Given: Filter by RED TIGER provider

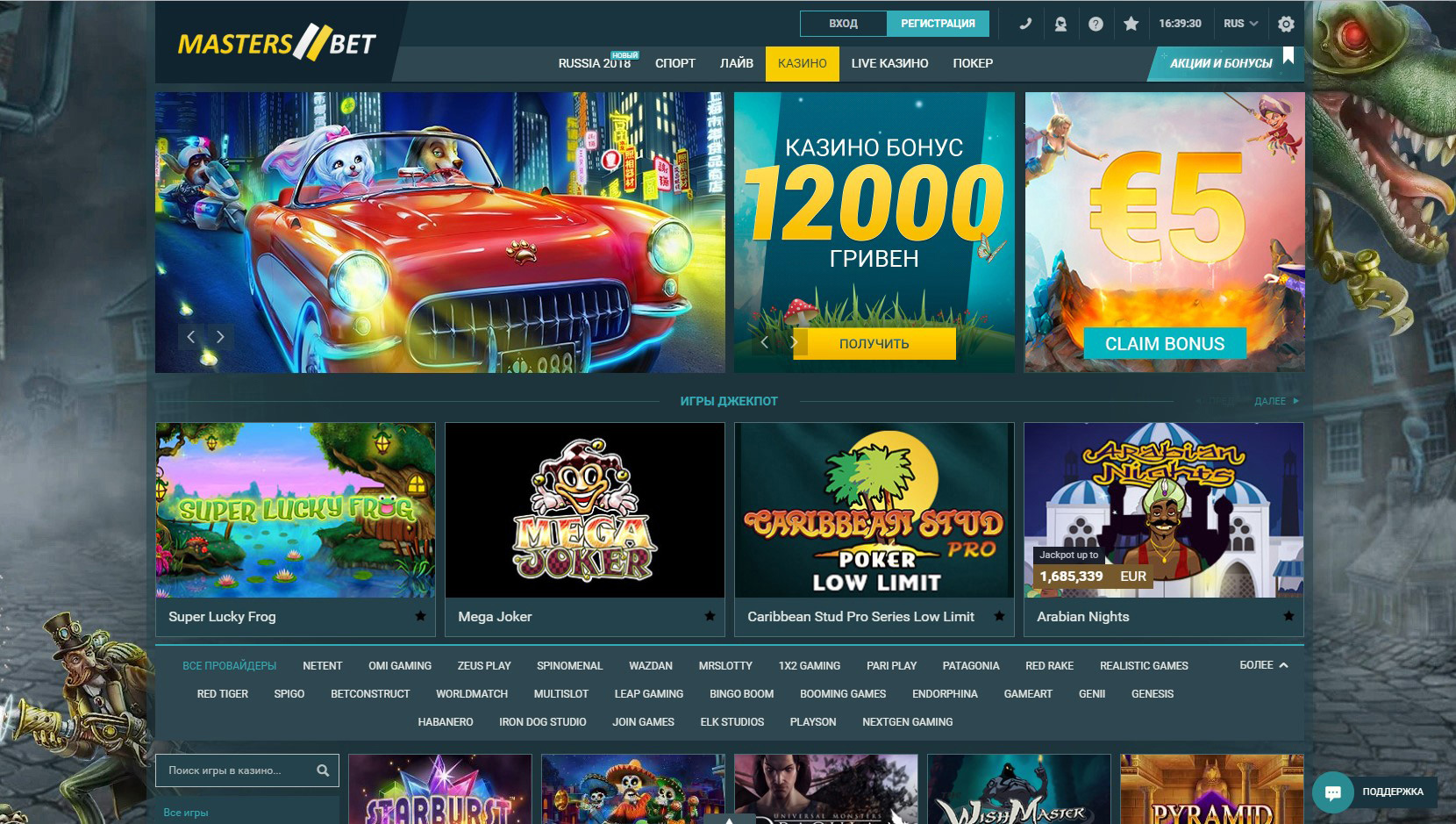Looking at the screenshot, I should pyautogui.click(x=223, y=694).
